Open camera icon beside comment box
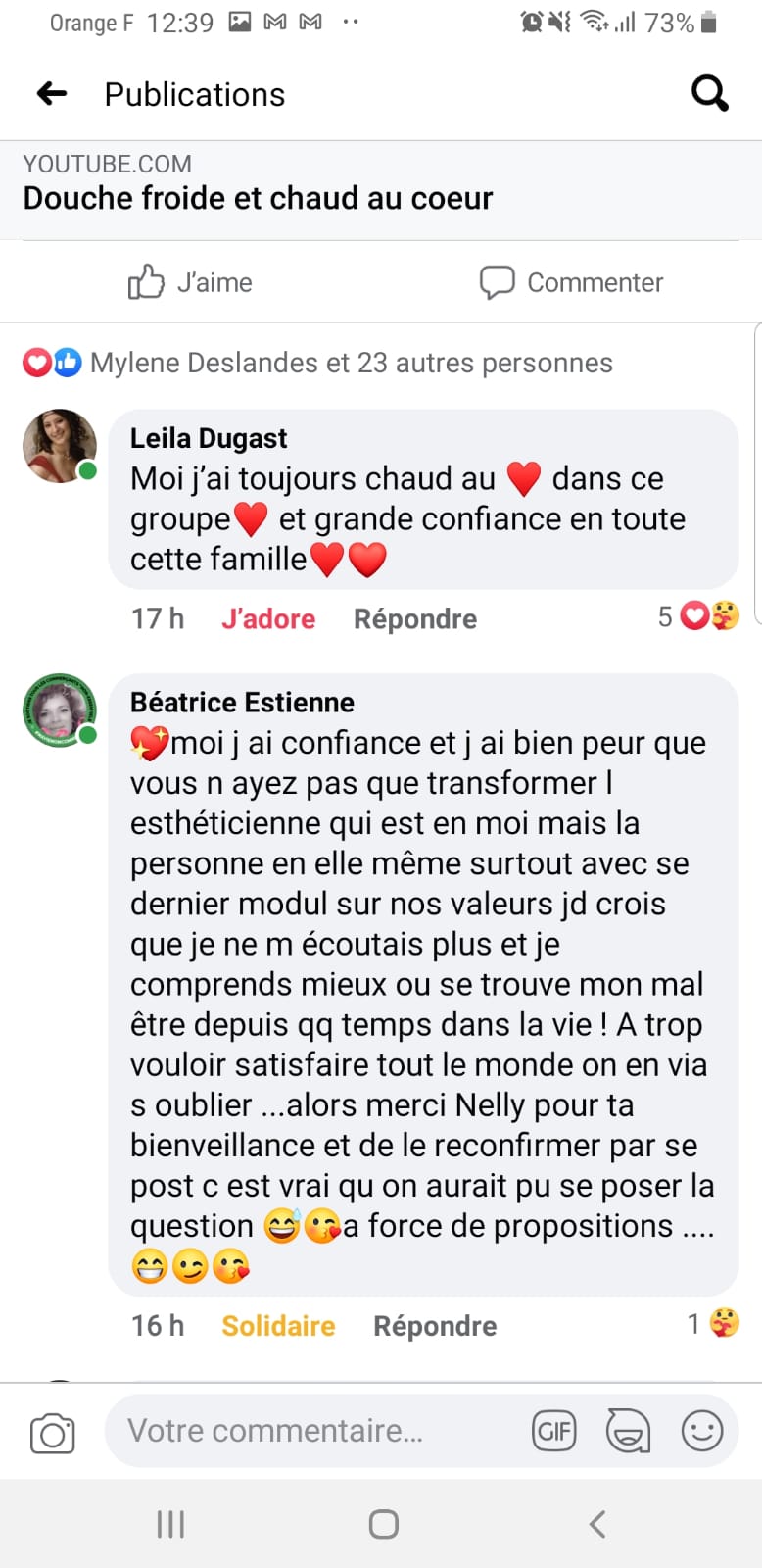The image size is (762, 1568). point(53,1433)
